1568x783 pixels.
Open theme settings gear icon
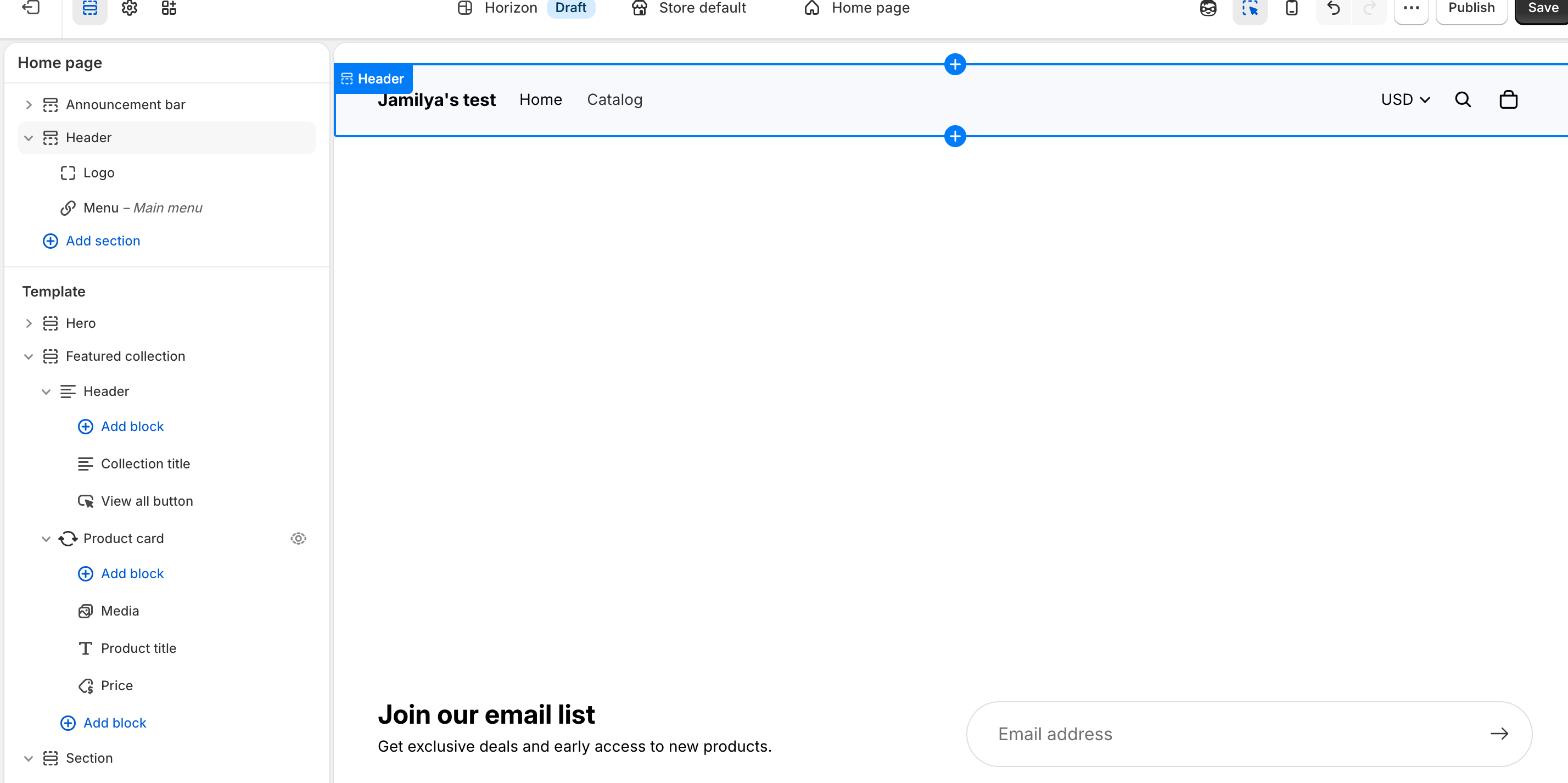pyautogui.click(x=129, y=8)
